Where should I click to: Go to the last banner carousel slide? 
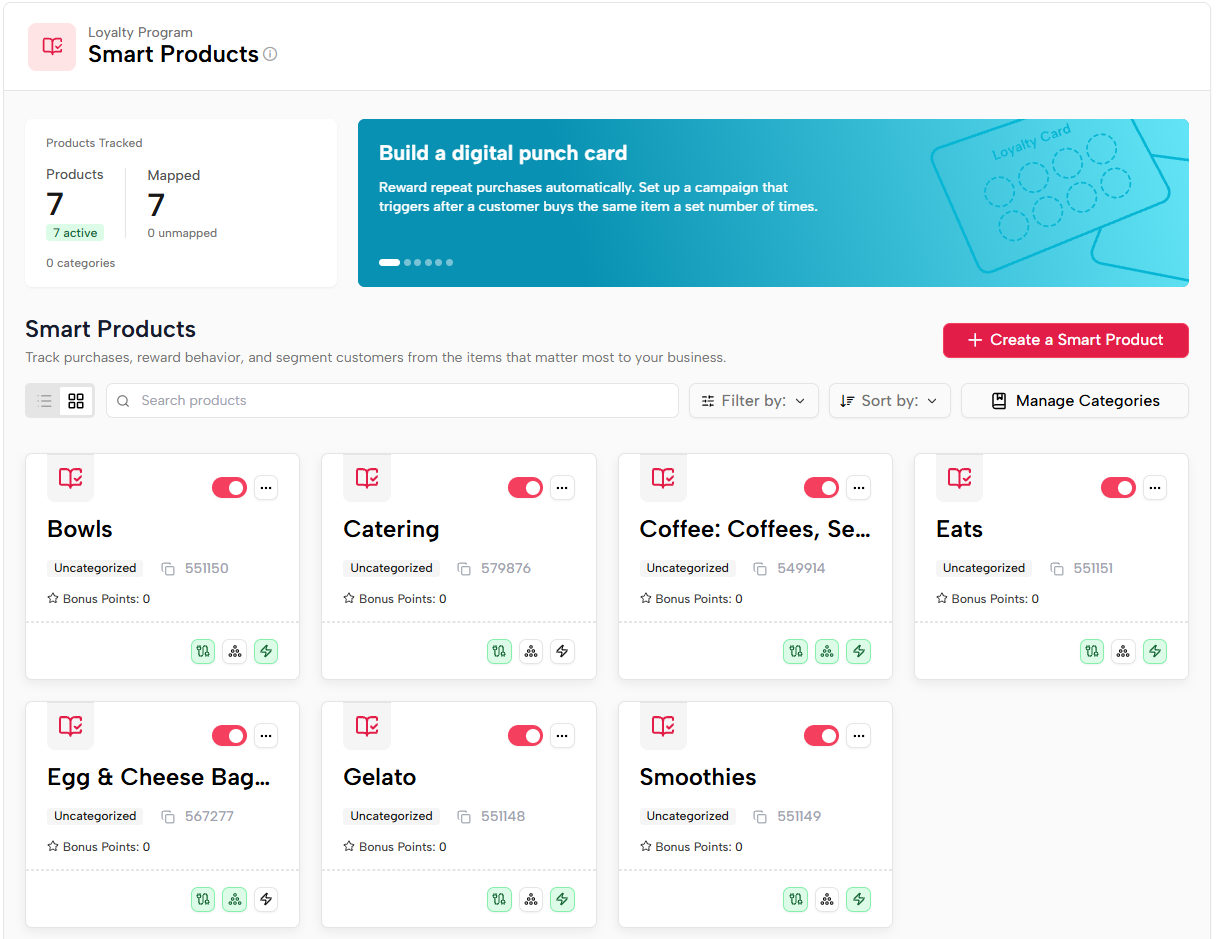coord(450,263)
